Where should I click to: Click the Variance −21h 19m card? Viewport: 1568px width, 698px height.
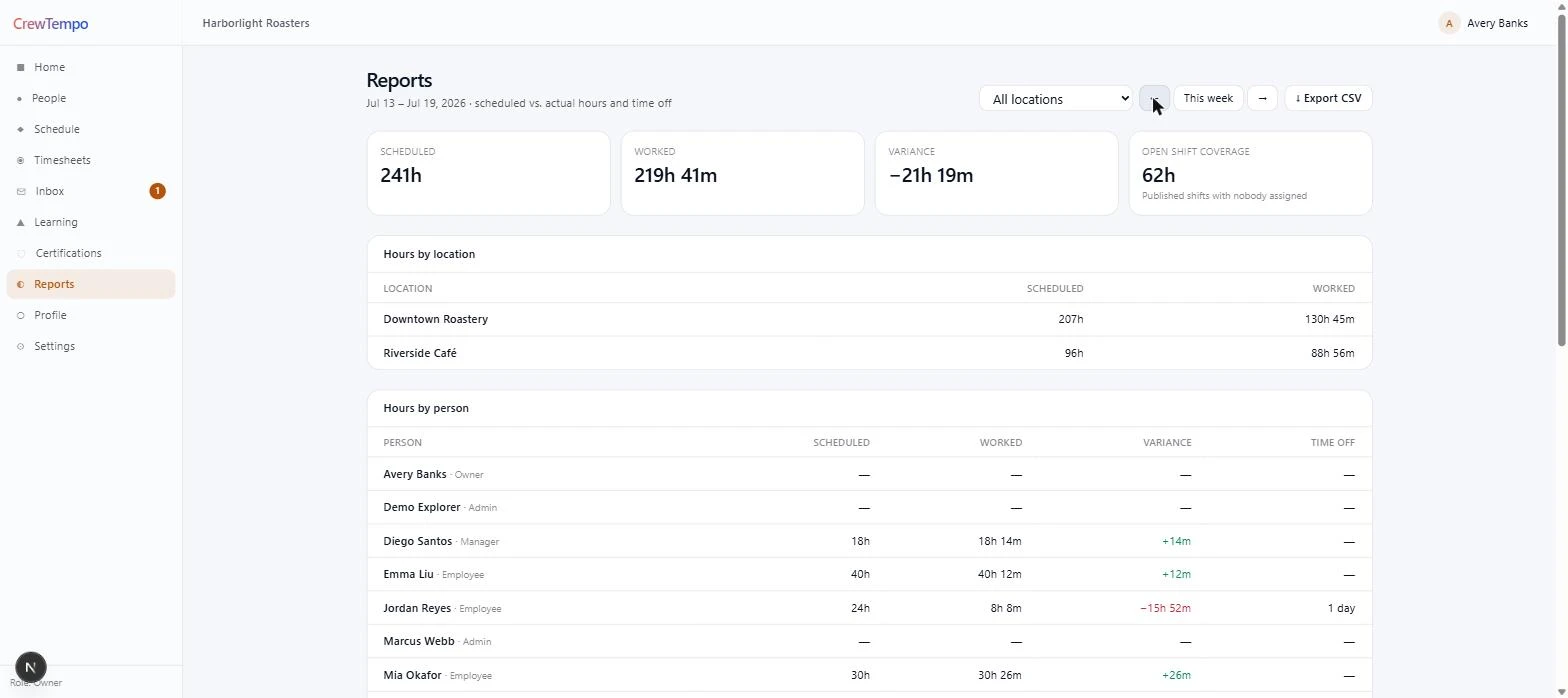pos(996,173)
